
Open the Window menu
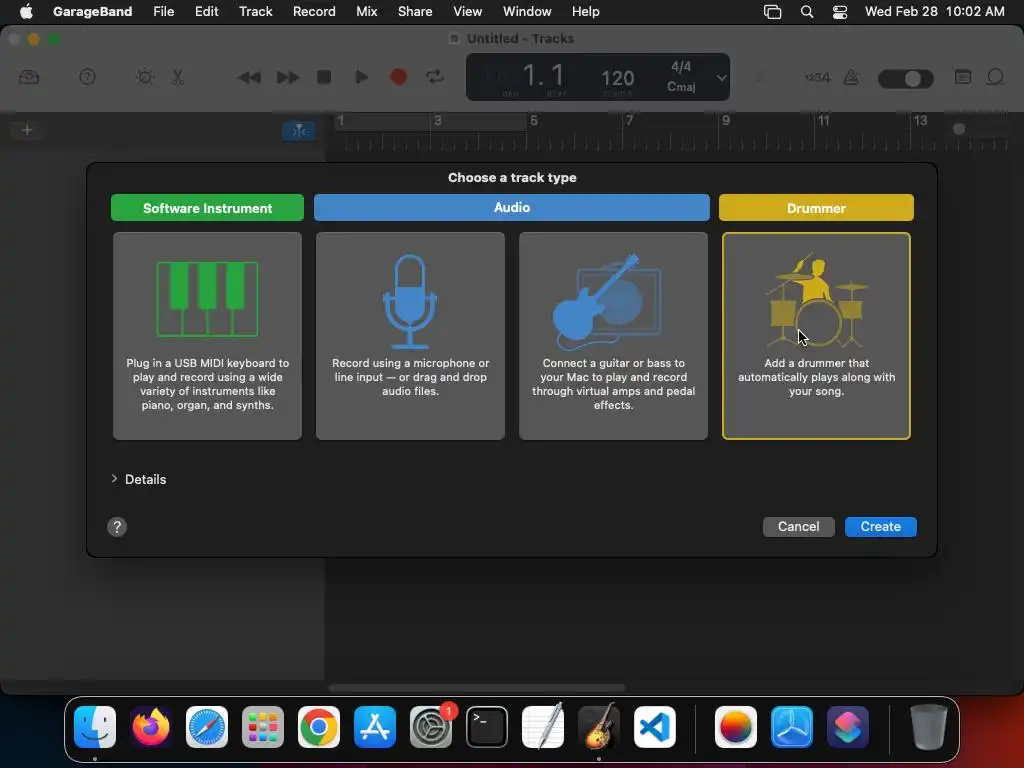coord(527,11)
